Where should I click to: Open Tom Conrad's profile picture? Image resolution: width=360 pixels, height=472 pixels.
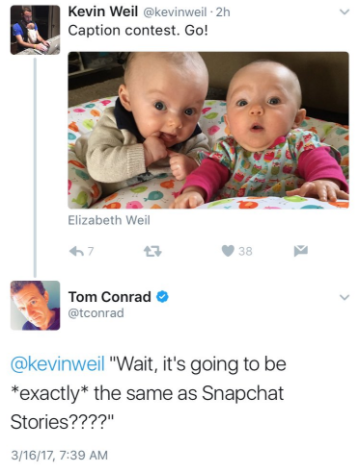(35, 305)
